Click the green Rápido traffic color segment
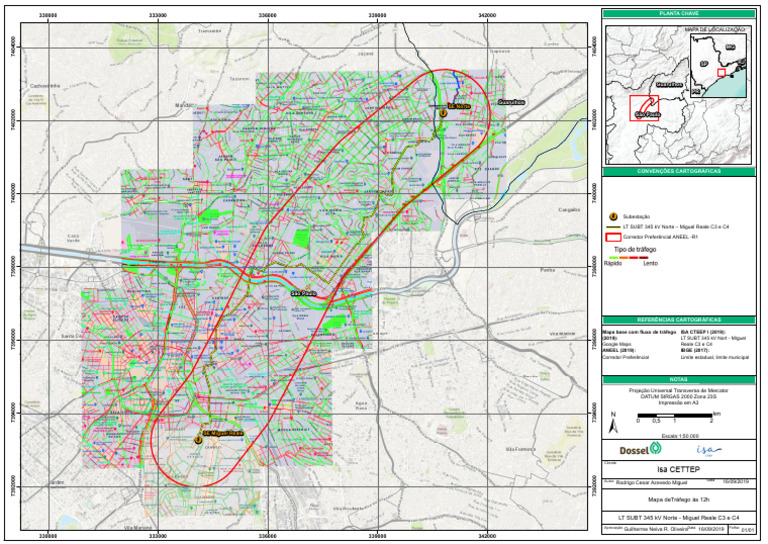The height and width of the screenshot is (544, 768). coord(615,258)
